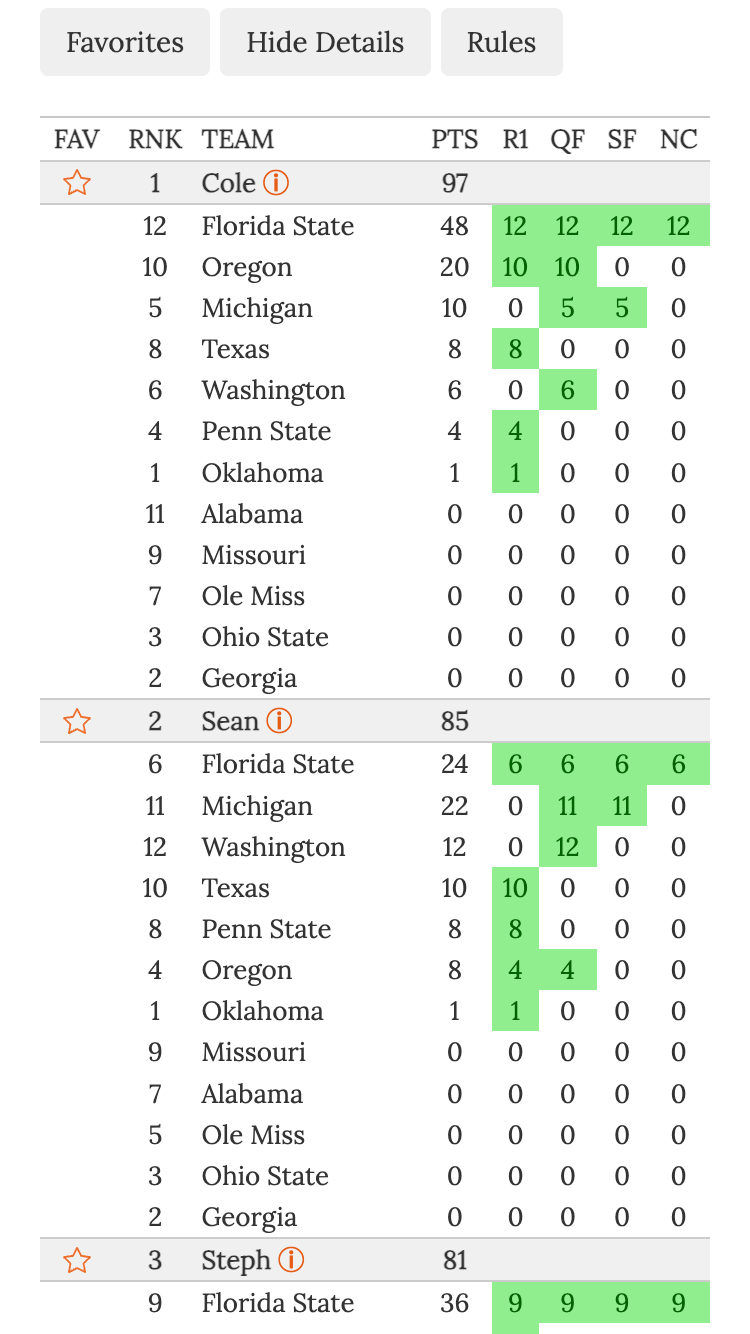
Task: Click Sean's green Washington QF 12 cell
Action: coord(567,847)
